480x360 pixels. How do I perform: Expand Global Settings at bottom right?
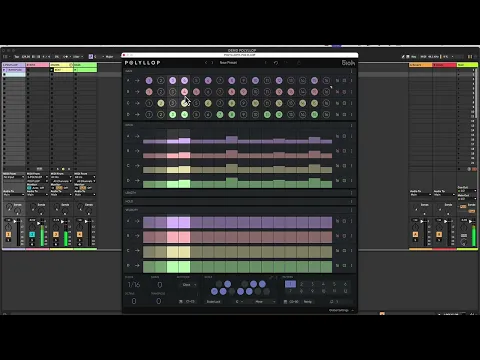click(x=340, y=310)
